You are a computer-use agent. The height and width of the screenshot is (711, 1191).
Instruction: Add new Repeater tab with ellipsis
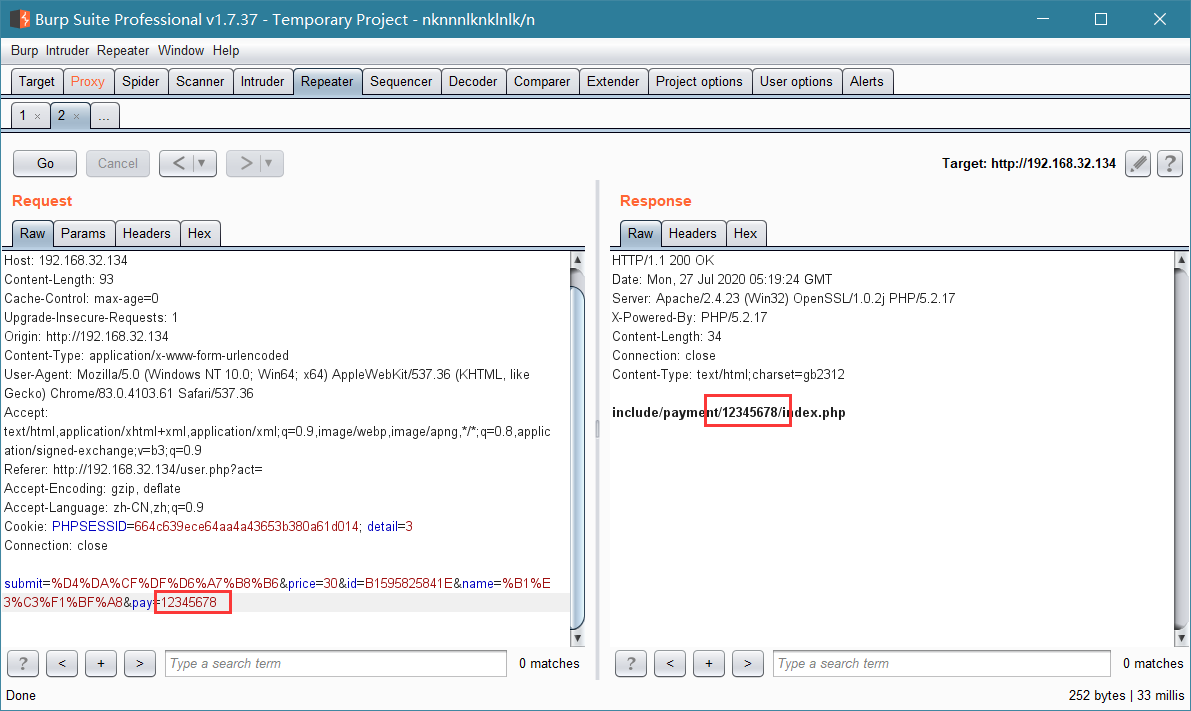[104, 115]
